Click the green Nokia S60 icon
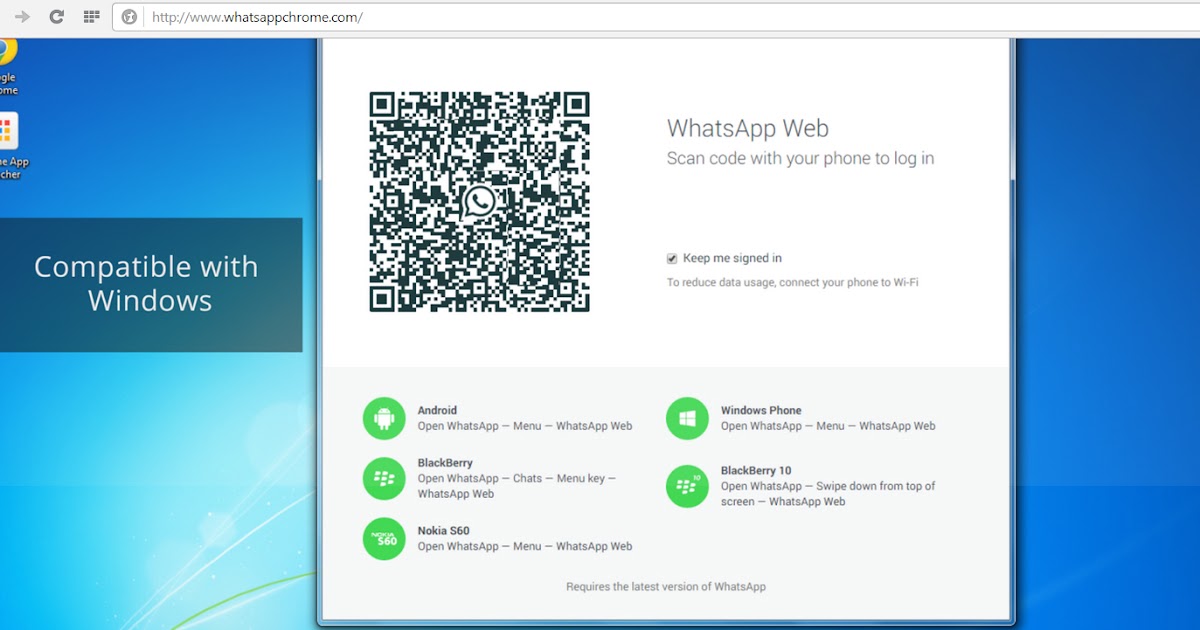1200x630 pixels. (x=384, y=539)
